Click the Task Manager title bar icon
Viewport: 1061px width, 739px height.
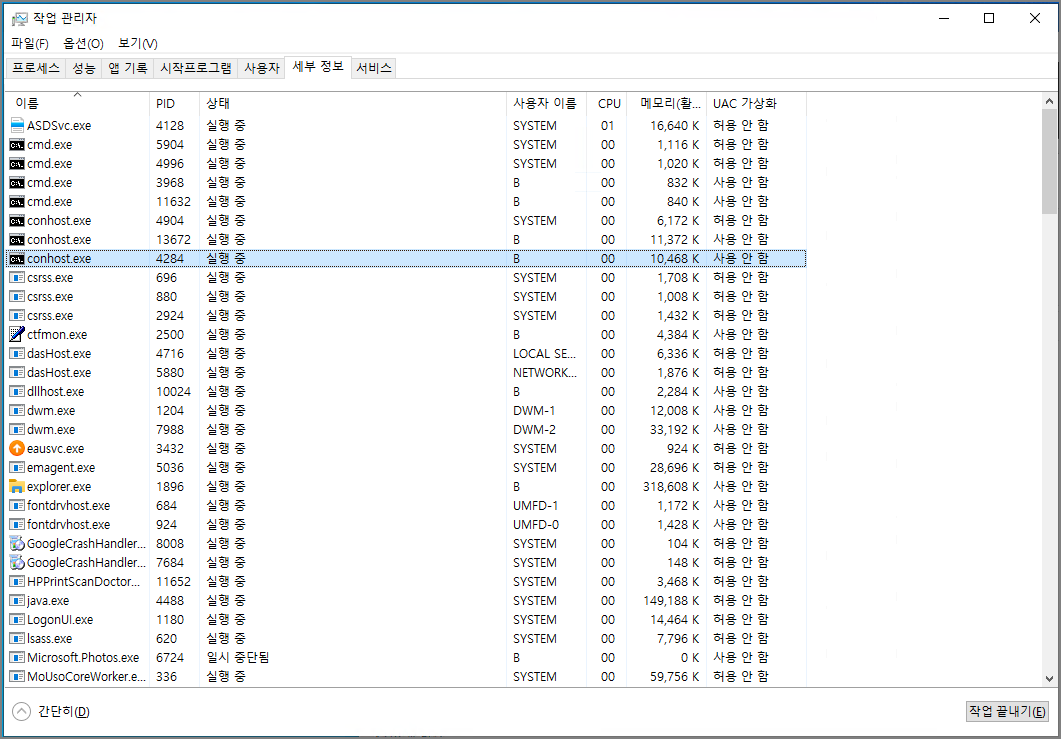20,19
